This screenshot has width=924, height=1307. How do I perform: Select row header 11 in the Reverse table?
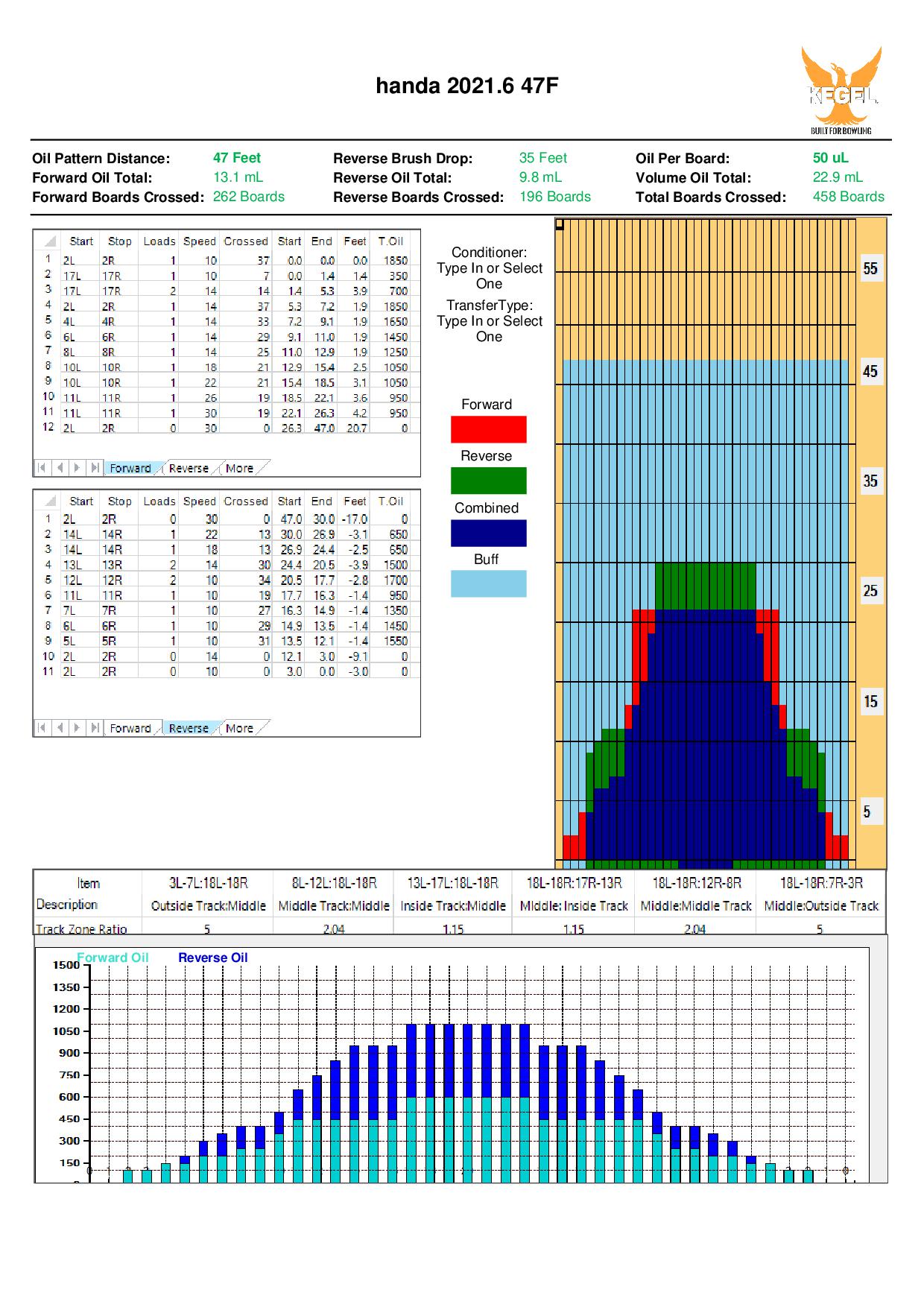[48, 671]
